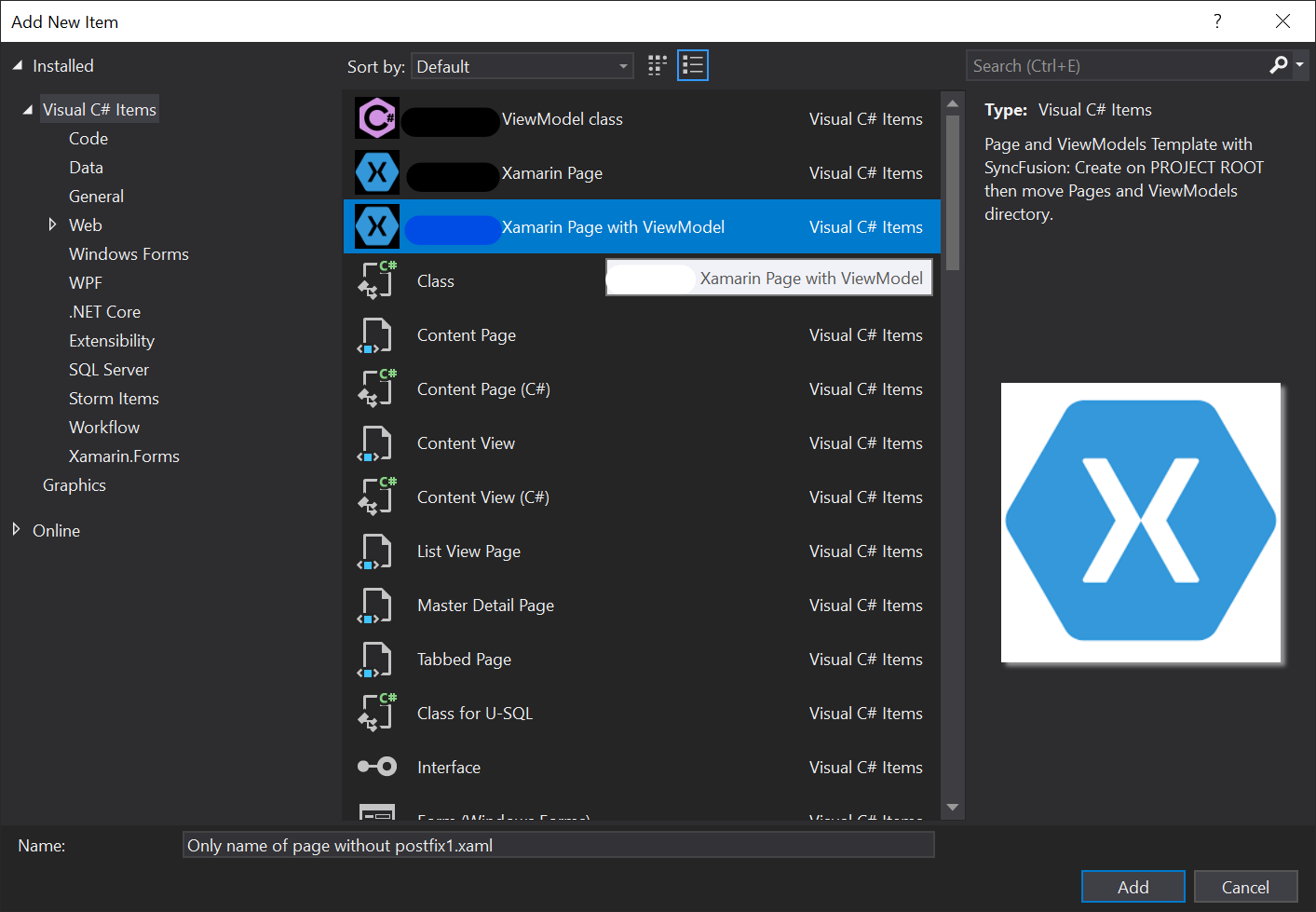1316x912 pixels.
Task: Expand the Web tree node
Action: coord(53,225)
